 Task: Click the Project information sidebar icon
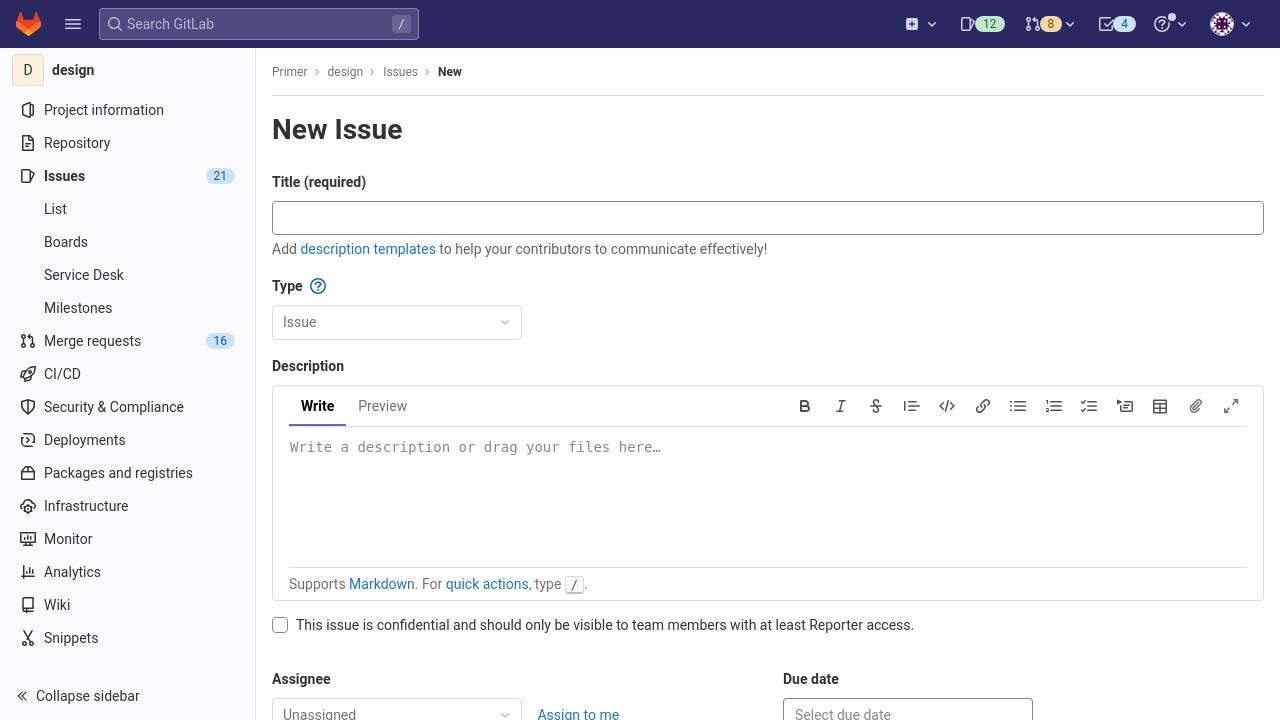[x=28, y=110]
